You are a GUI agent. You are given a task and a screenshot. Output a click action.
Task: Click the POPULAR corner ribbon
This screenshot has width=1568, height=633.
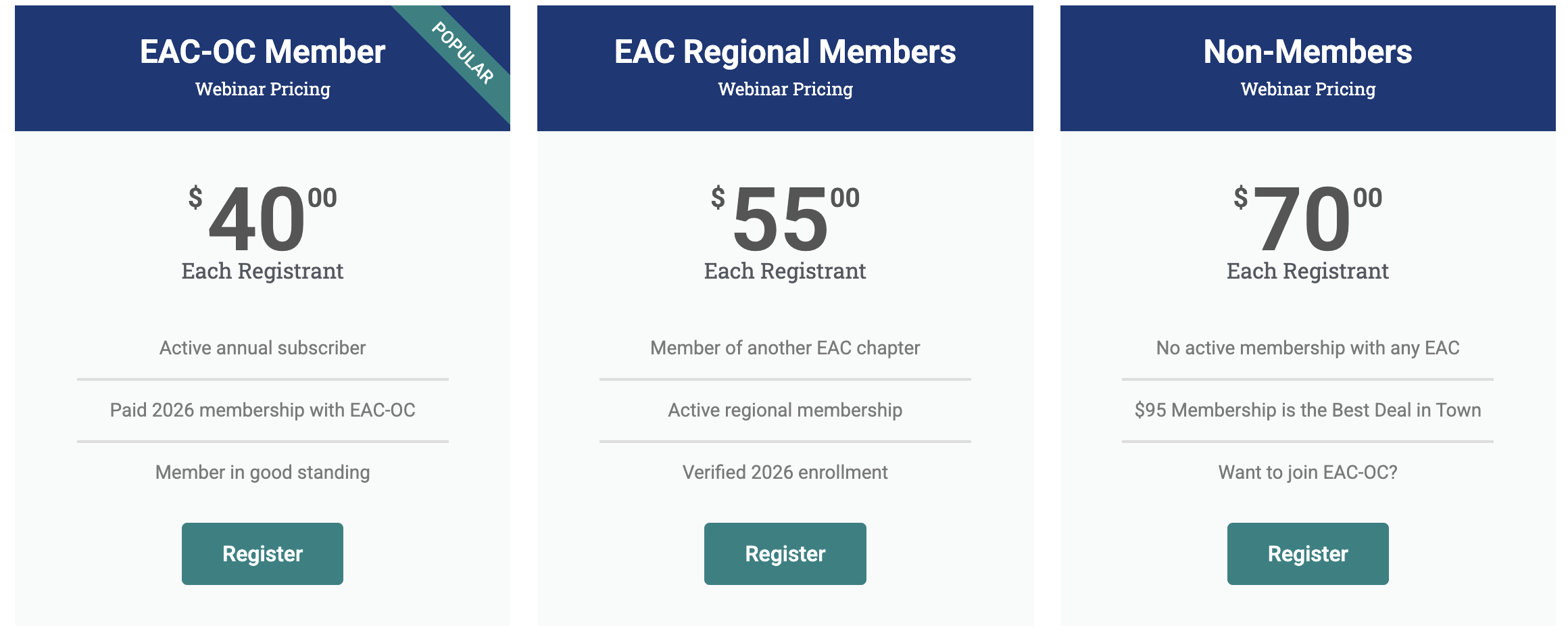point(464,54)
